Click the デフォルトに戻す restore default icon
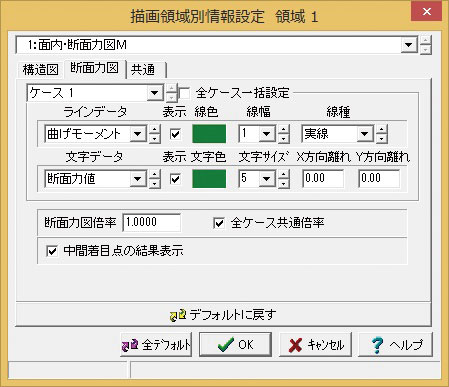 178,315
